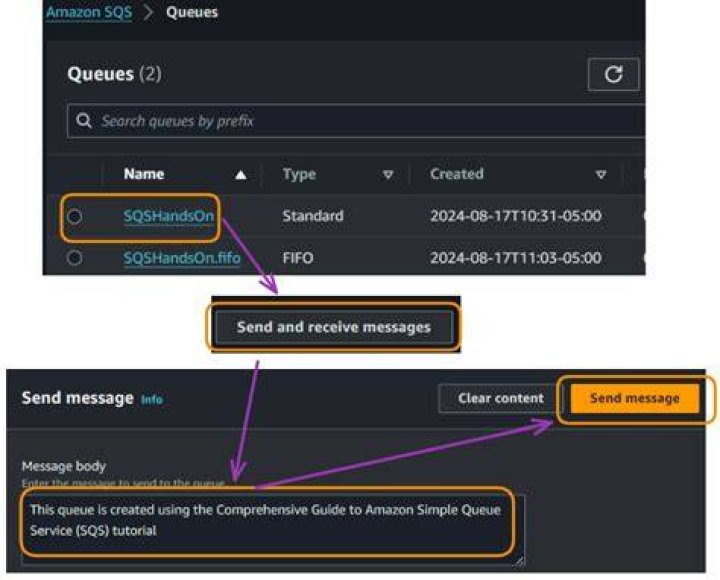The image size is (720, 580).
Task: Go to Amazon SQS breadcrumb link
Action: [x=89, y=12]
